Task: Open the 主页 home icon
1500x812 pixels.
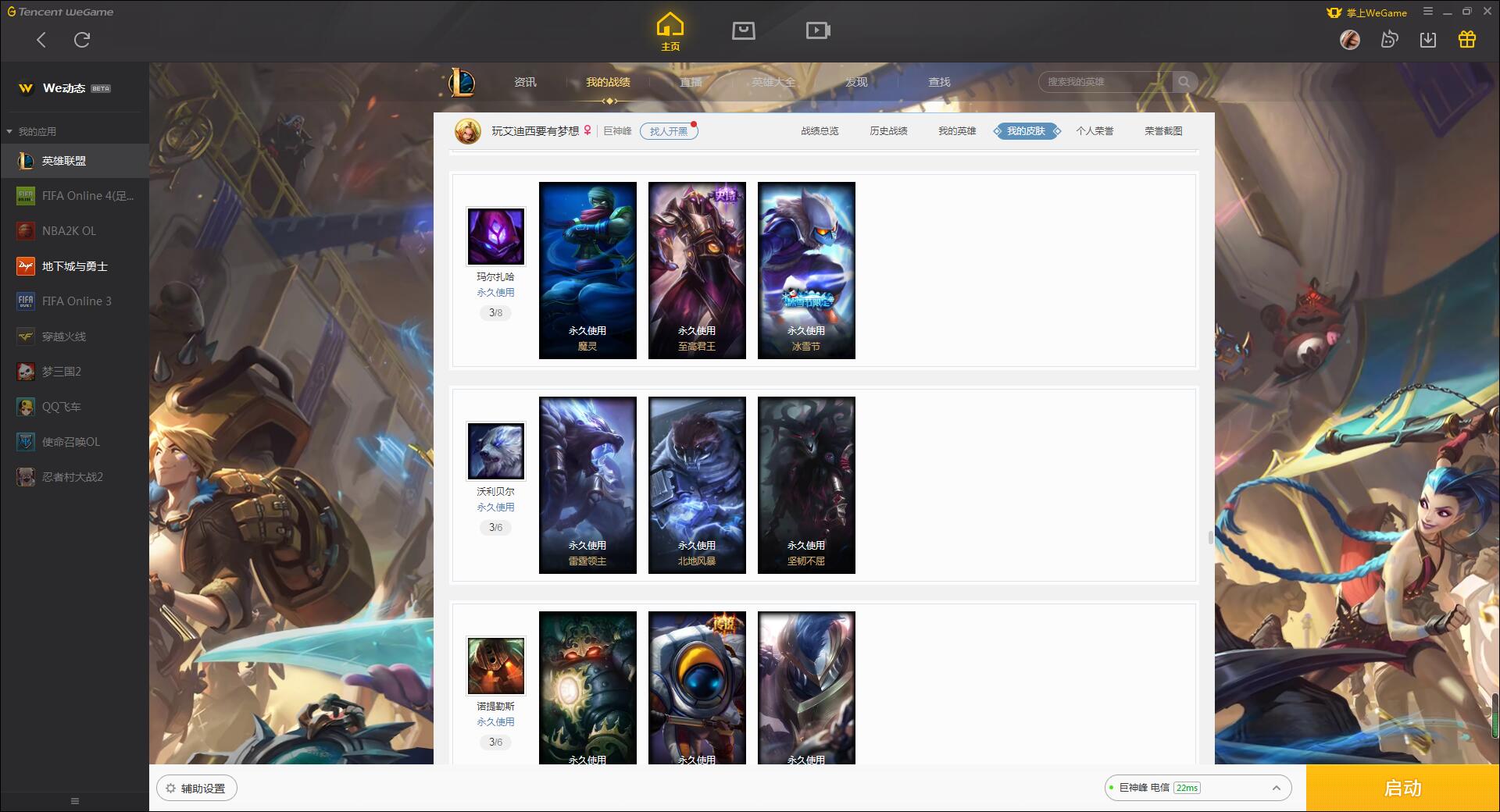Action: pos(670,32)
